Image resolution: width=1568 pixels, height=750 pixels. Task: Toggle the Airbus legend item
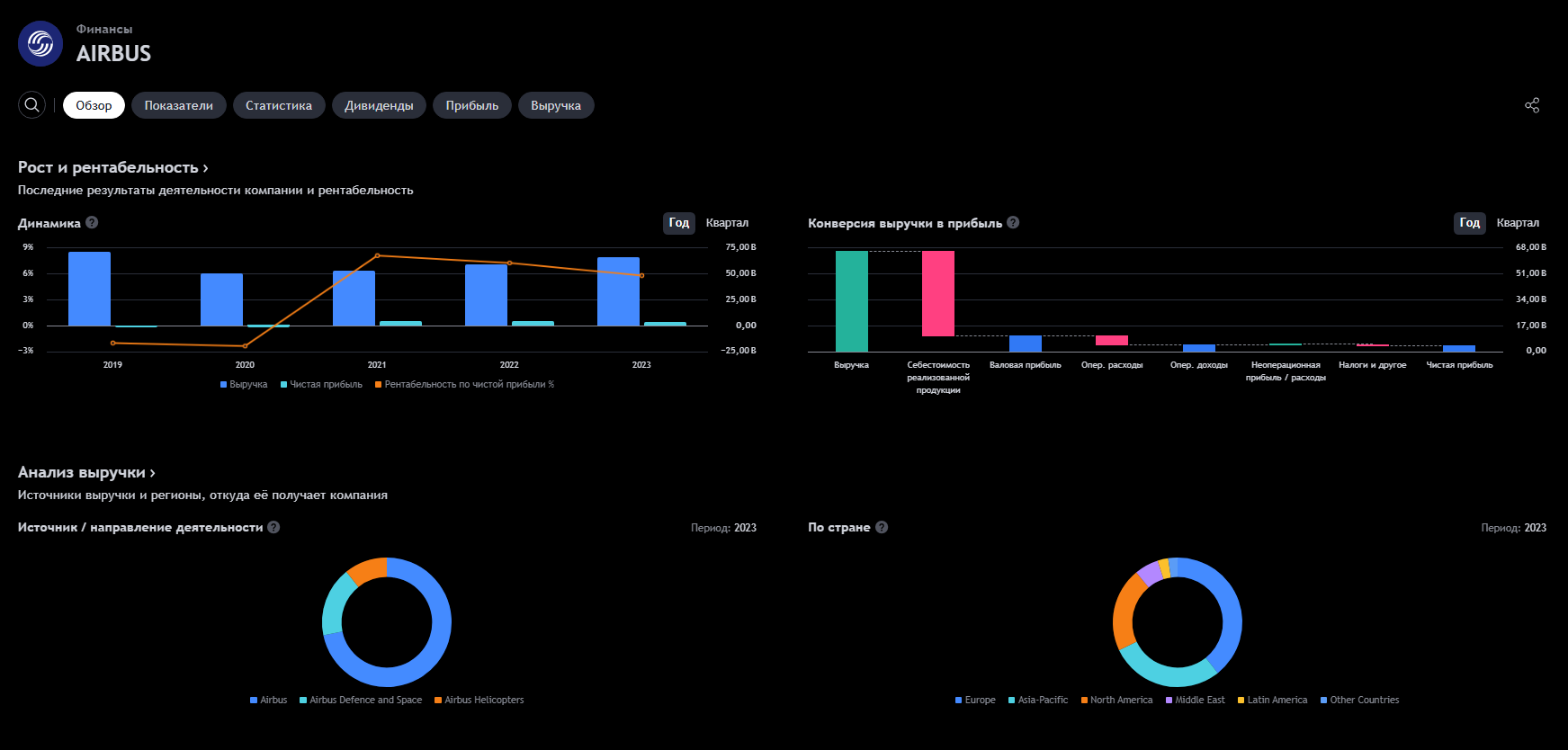pyautogui.click(x=269, y=700)
